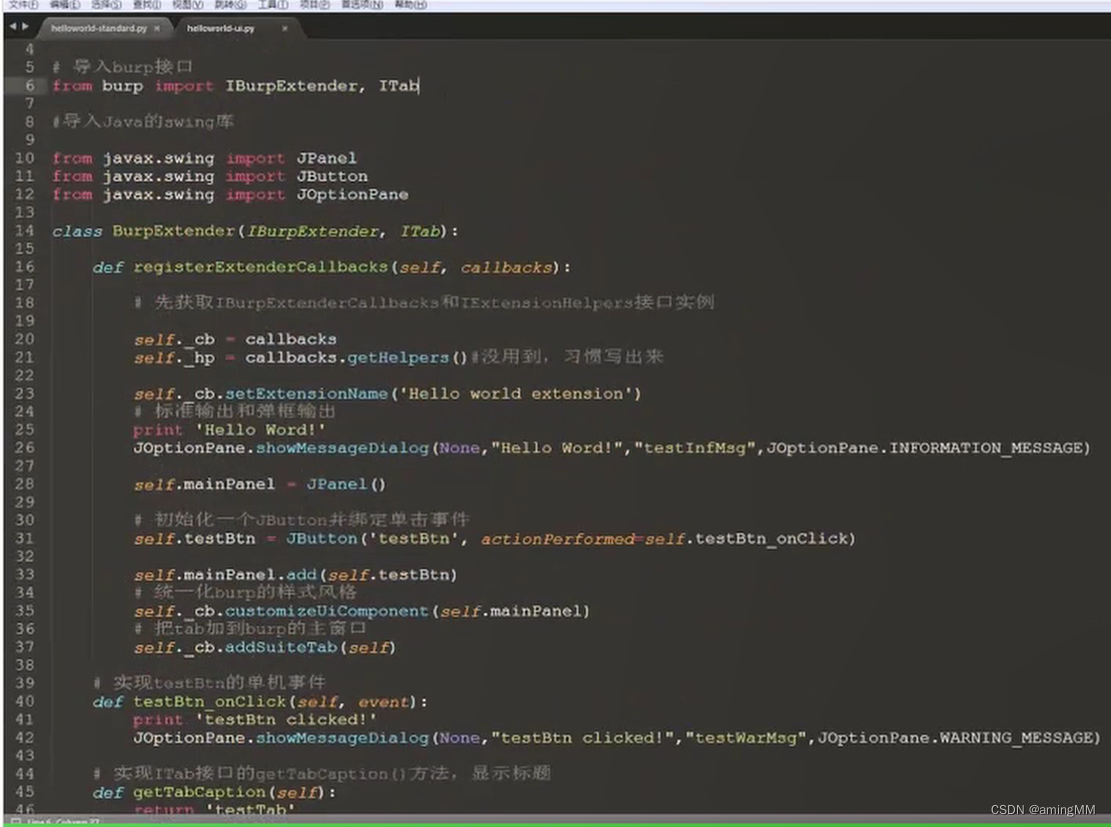Go to previous tab with left arrow
The image size is (1111, 827).
(x=12, y=26)
